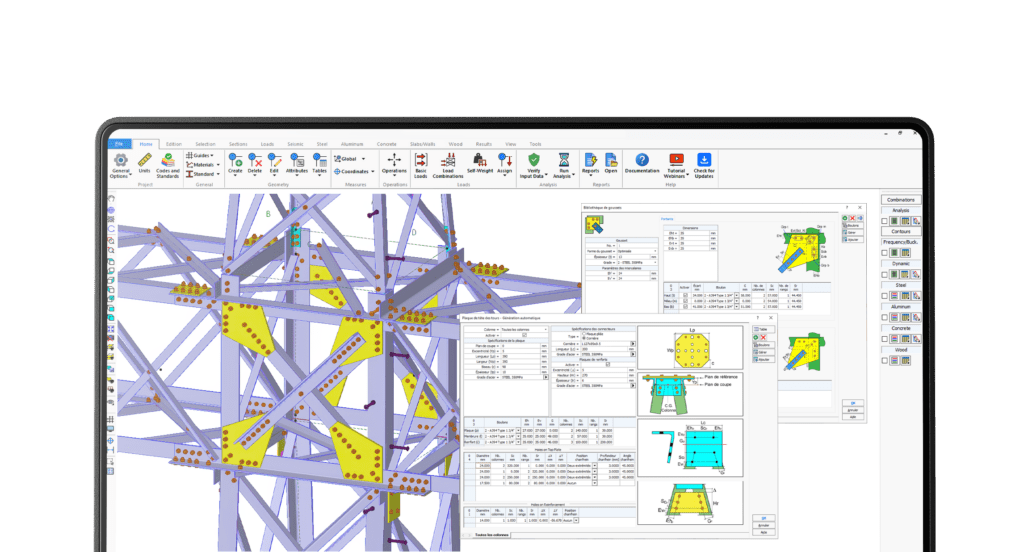Open Colonne 'Toutes les colonnes' dropdown

point(524,330)
